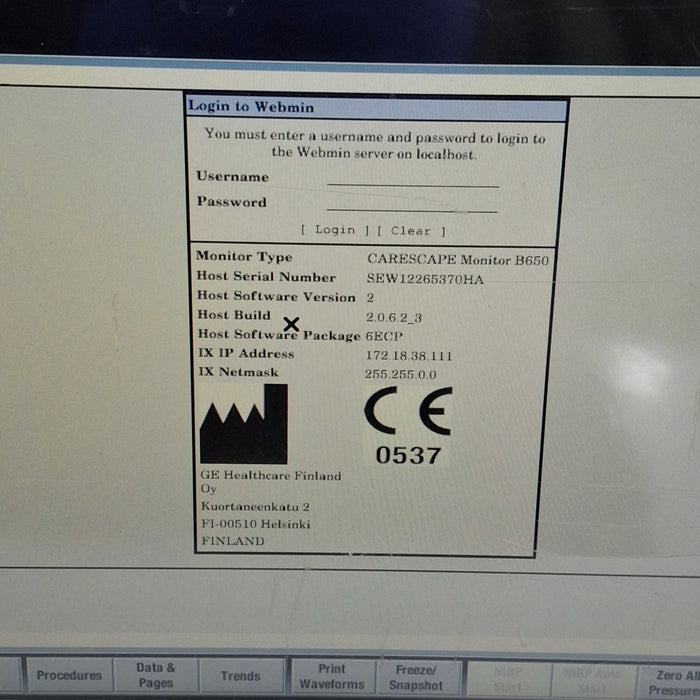Open the Trends button

pyautogui.click(x=241, y=676)
